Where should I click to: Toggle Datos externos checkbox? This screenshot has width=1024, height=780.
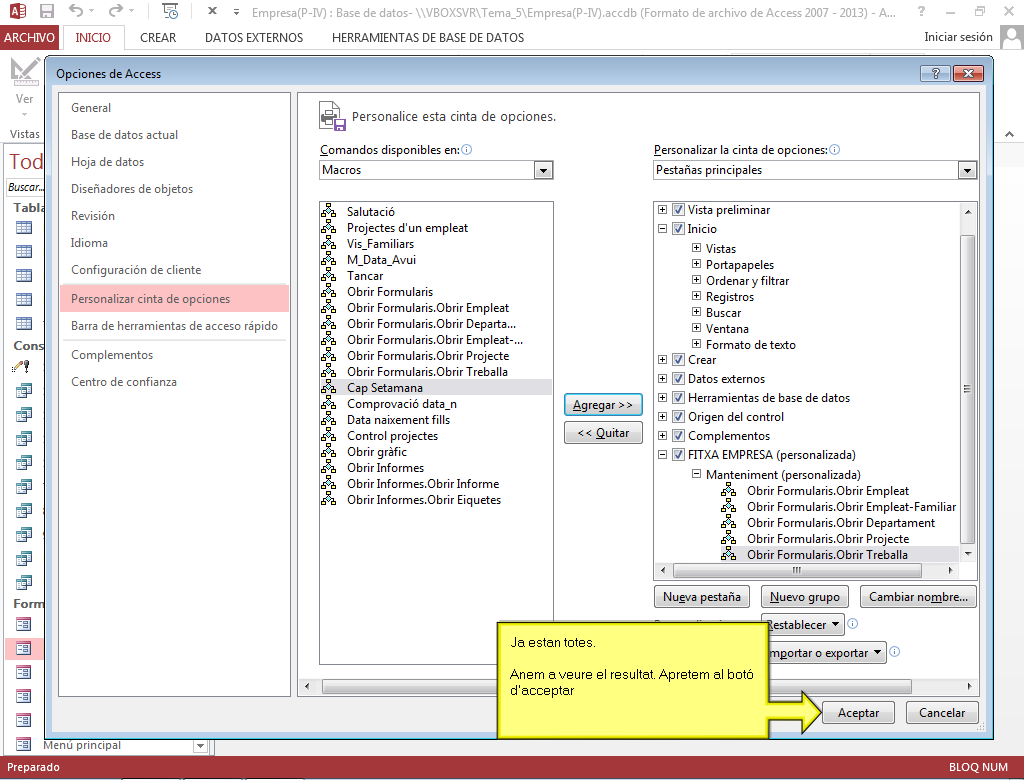678,378
